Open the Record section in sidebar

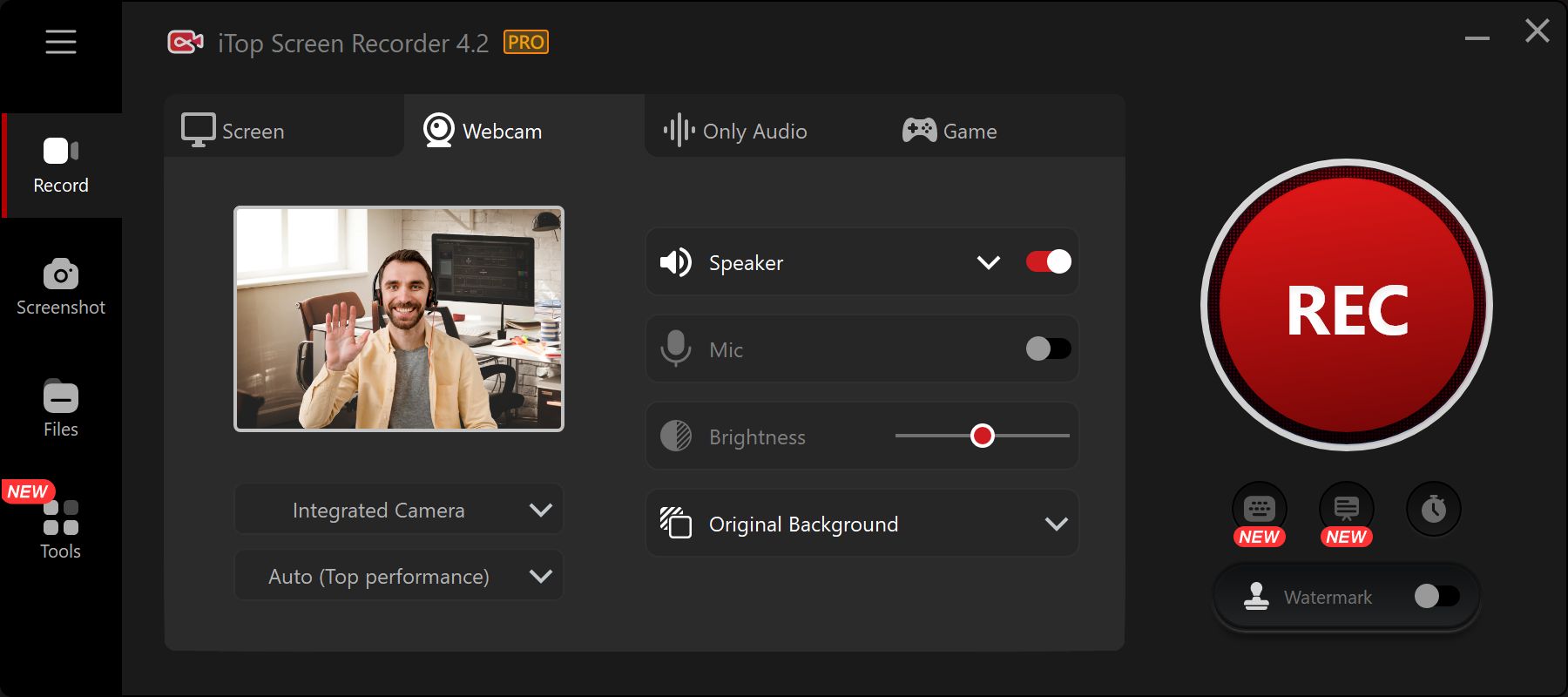[61, 166]
